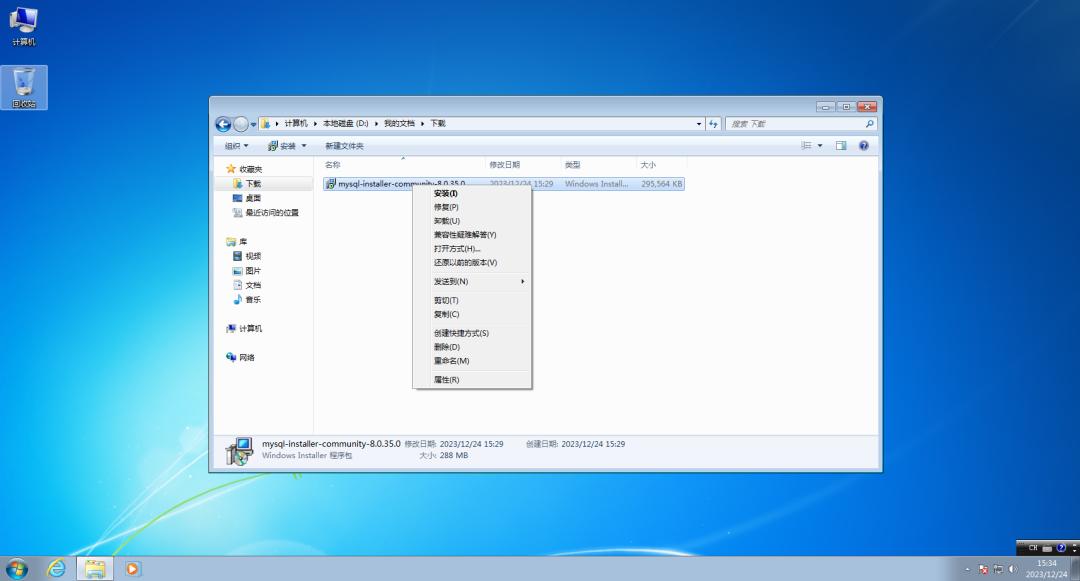Click 计算机 in the address path
This screenshot has height=581, width=1080.
(x=295, y=123)
